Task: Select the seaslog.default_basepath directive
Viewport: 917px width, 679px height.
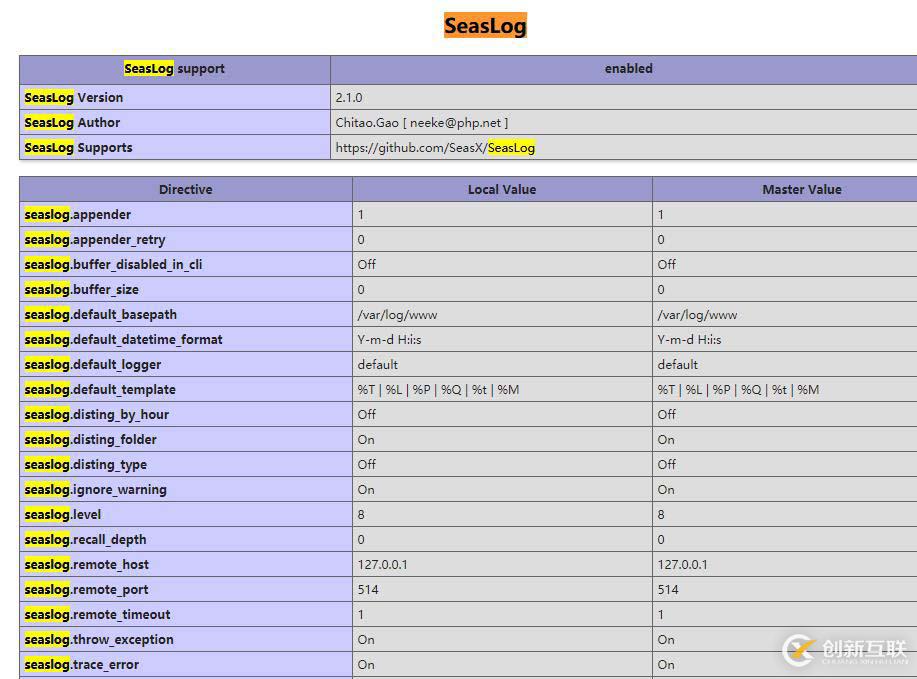Action: (100, 315)
